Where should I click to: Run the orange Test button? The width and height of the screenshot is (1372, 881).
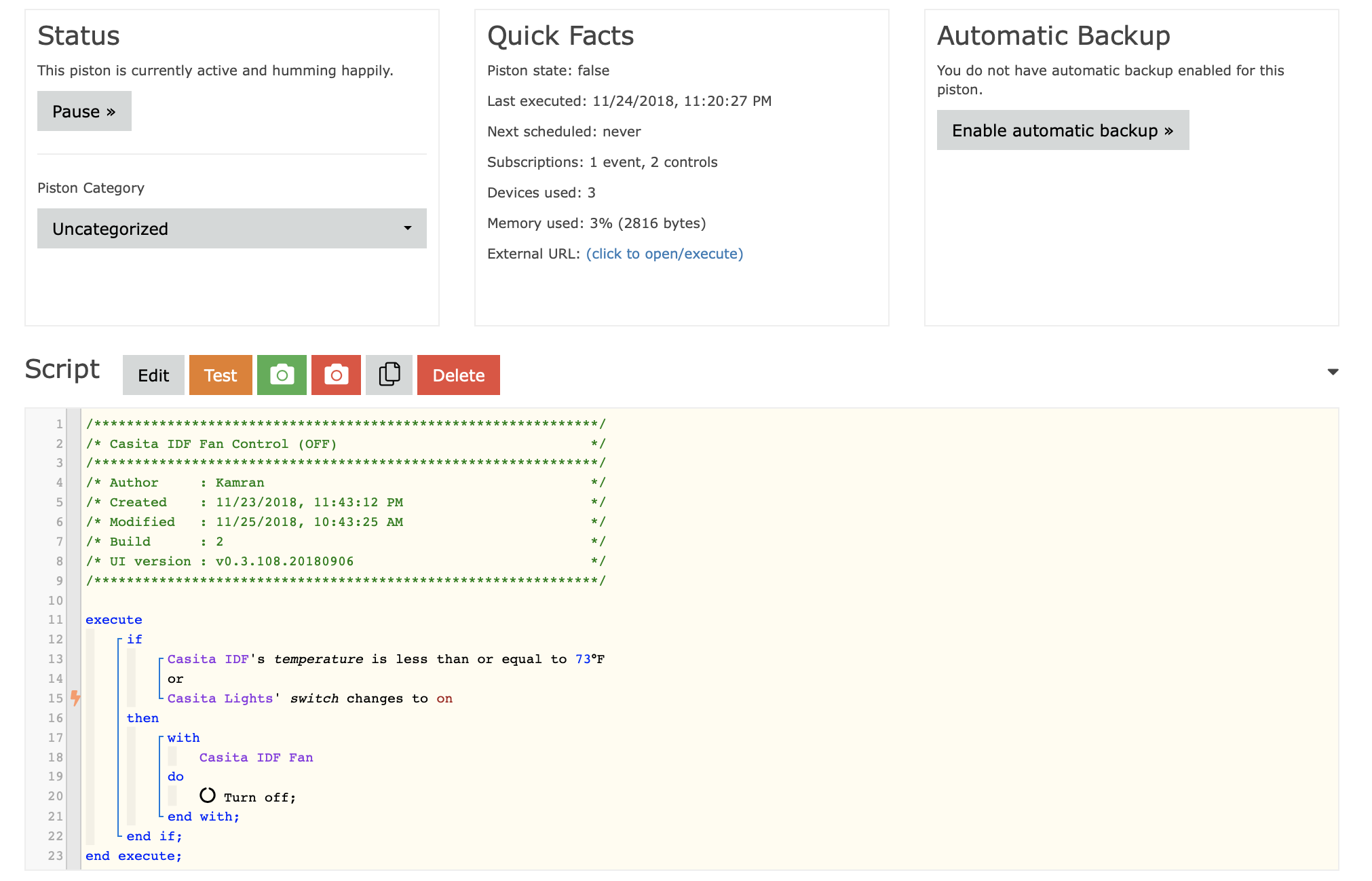pos(221,375)
